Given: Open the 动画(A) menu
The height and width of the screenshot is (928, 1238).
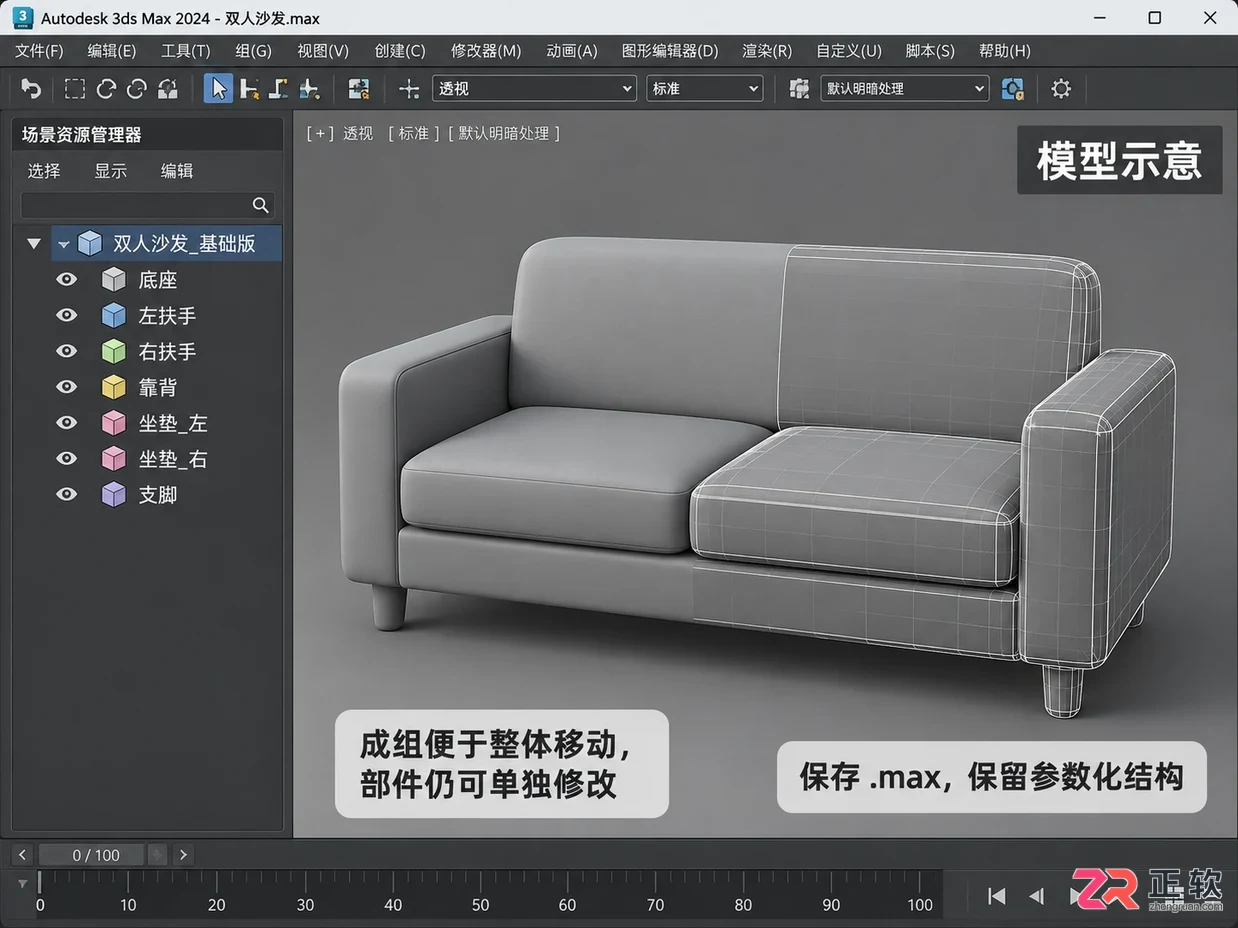Looking at the screenshot, I should tap(572, 51).
